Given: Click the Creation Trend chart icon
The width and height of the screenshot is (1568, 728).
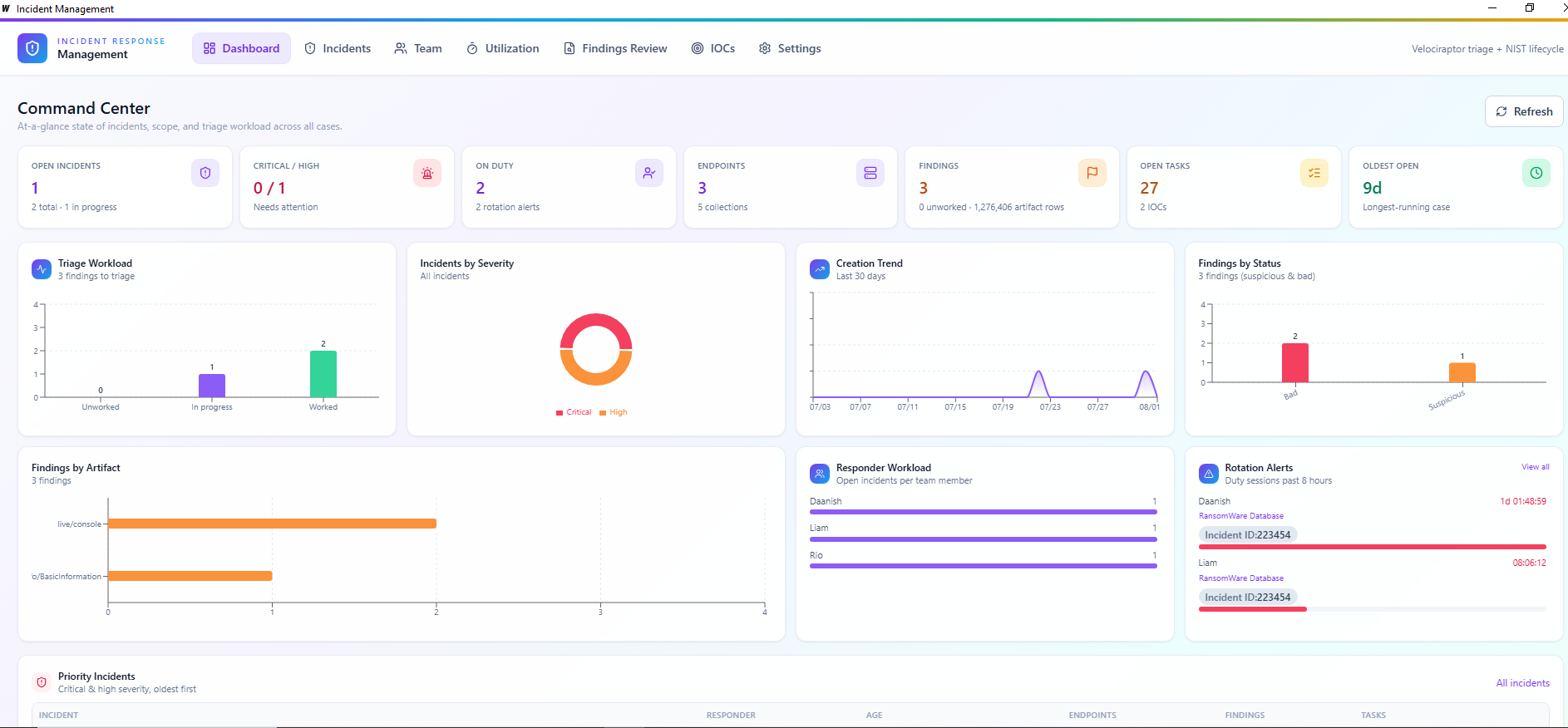Looking at the screenshot, I should [820, 269].
